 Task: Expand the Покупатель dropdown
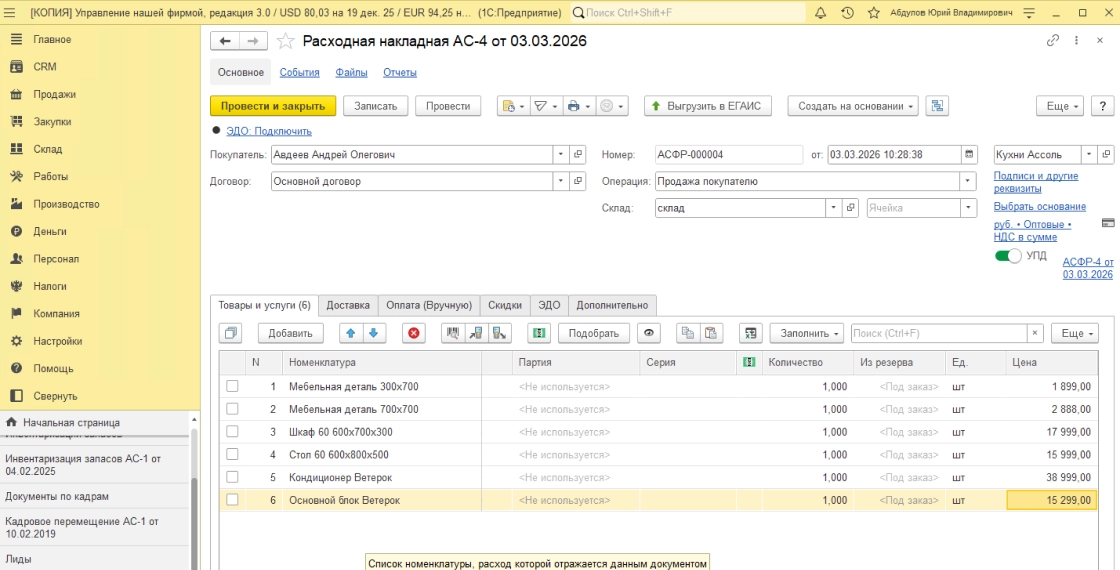[x=561, y=154]
